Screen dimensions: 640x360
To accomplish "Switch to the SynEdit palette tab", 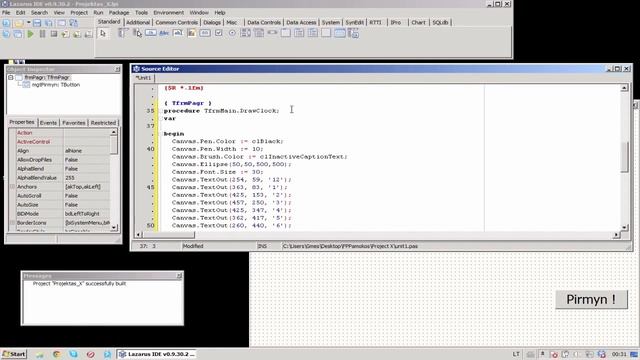I will (354, 22).
